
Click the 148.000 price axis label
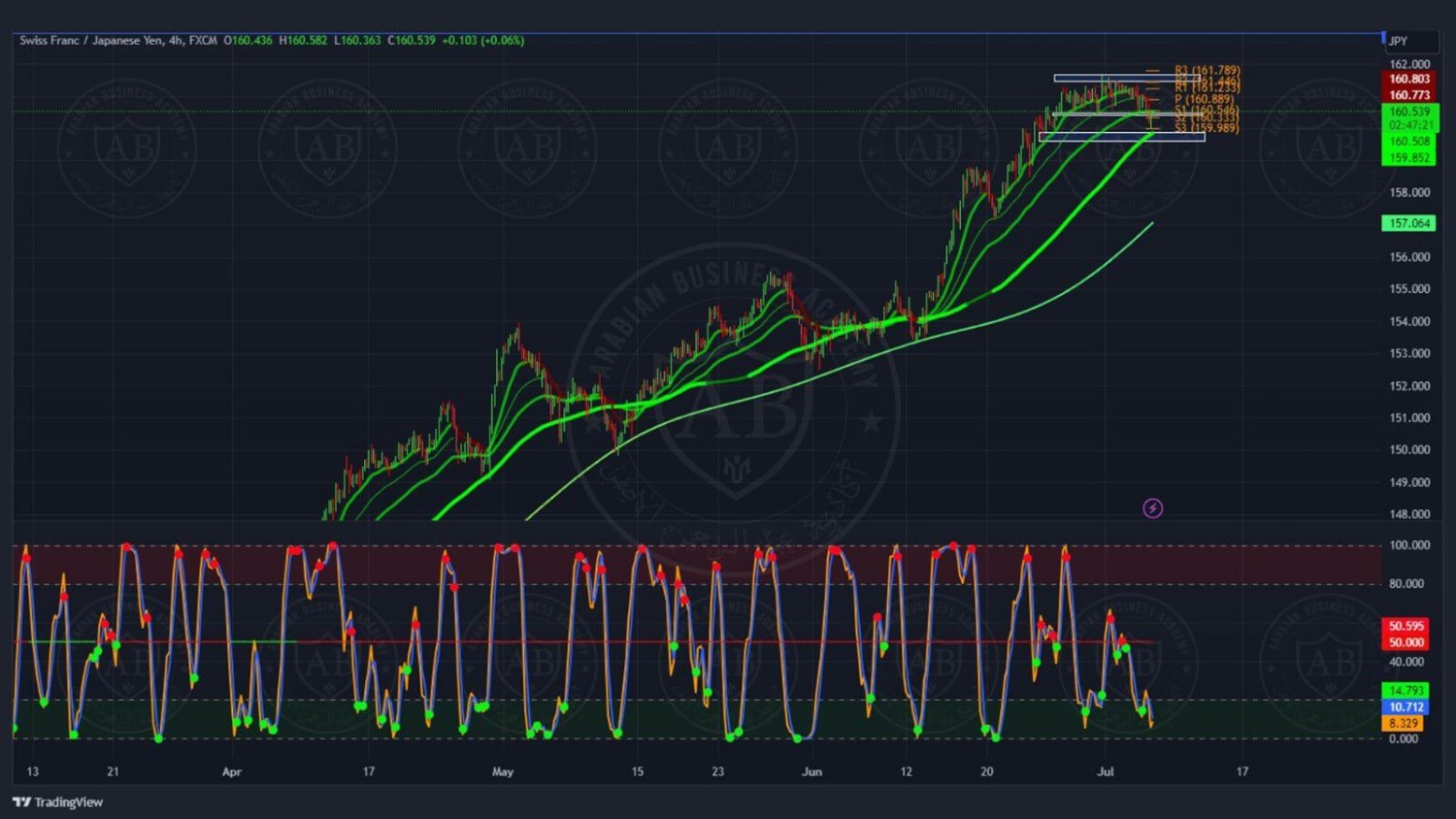coord(1409,514)
